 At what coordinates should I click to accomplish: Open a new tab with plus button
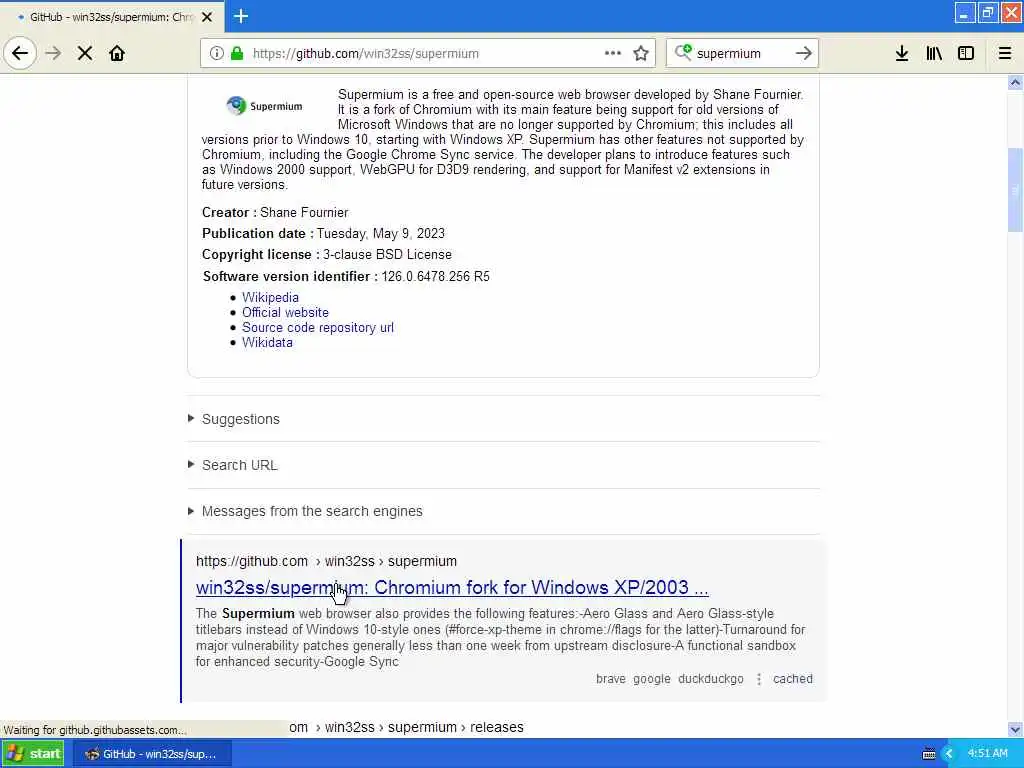241,16
